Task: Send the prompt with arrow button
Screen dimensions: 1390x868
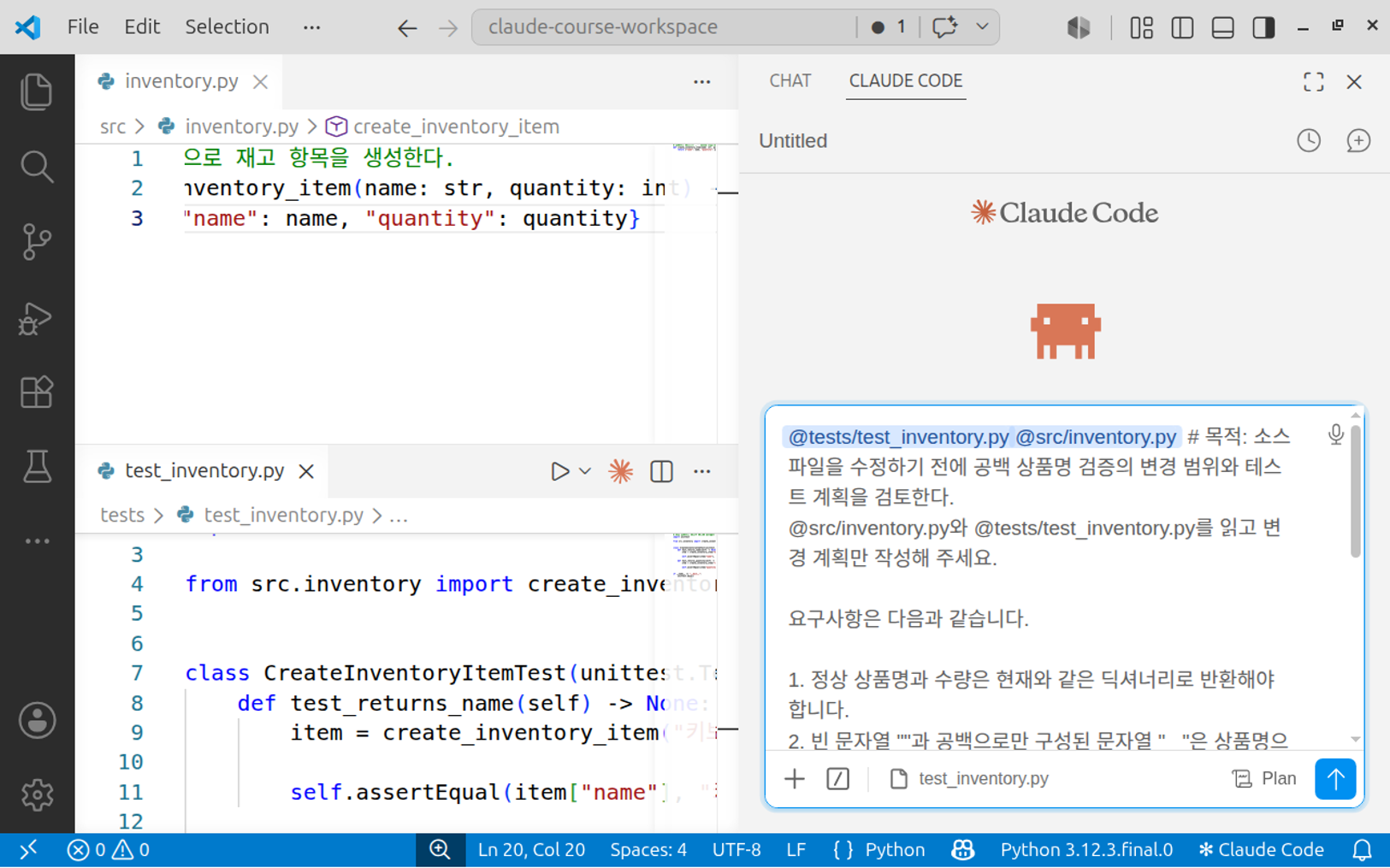Action: [x=1335, y=778]
